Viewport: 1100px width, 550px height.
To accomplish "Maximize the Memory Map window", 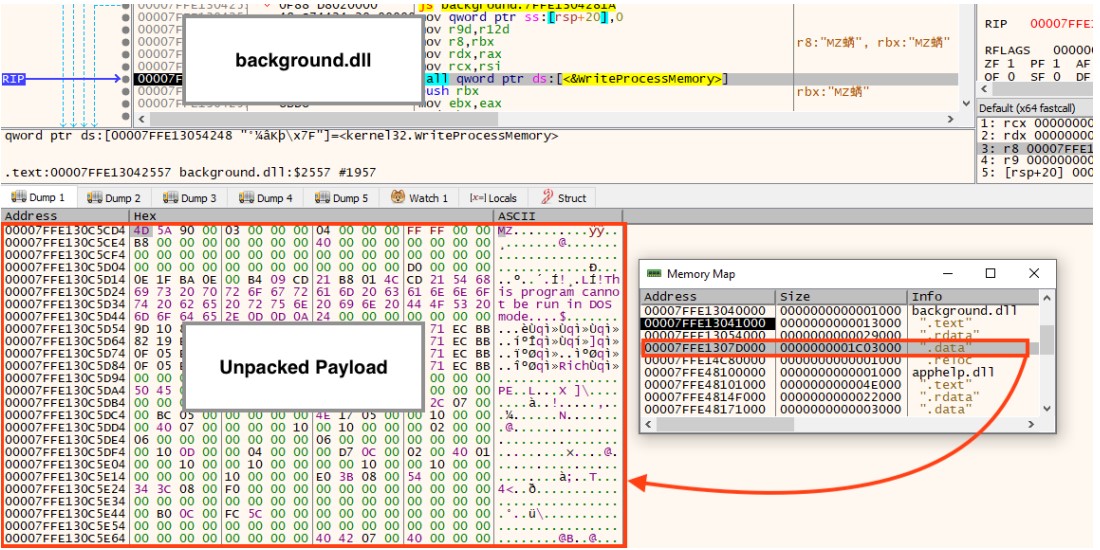I will pos(990,273).
